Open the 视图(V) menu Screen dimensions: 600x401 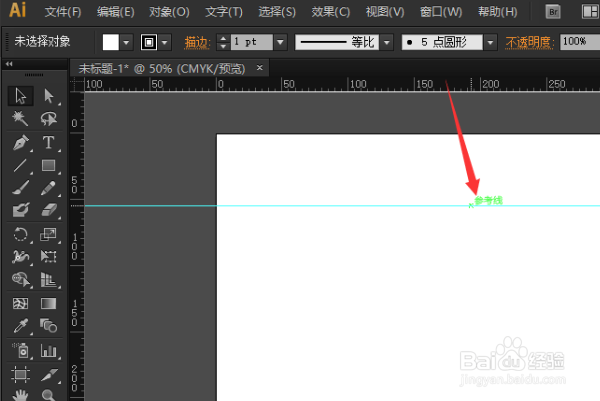[x=385, y=12]
